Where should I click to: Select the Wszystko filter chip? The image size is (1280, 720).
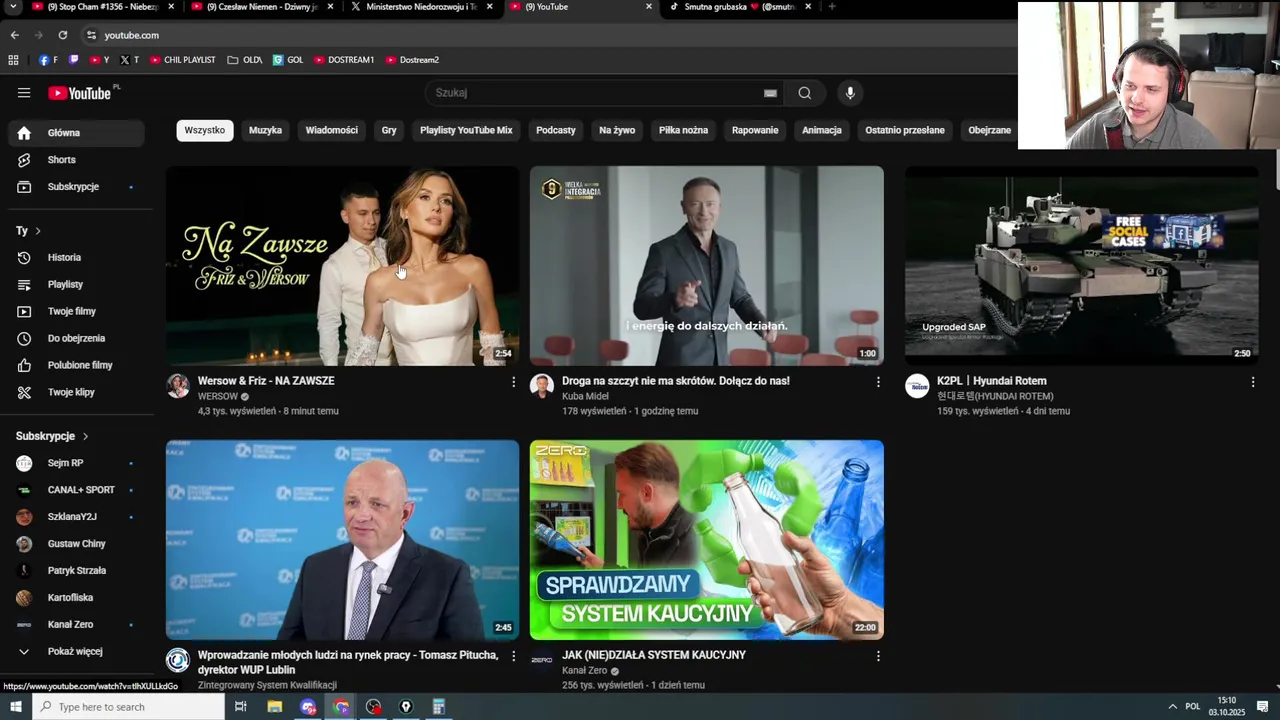pyautogui.click(x=205, y=131)
